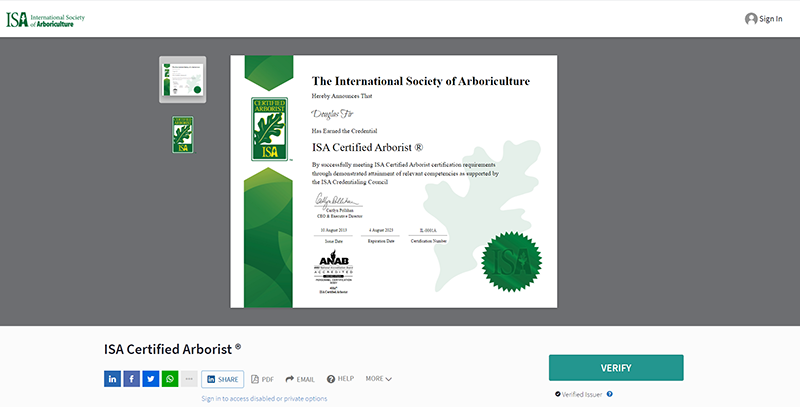
Task: Click the Certification Number on certificate
Action: (429, 236)
